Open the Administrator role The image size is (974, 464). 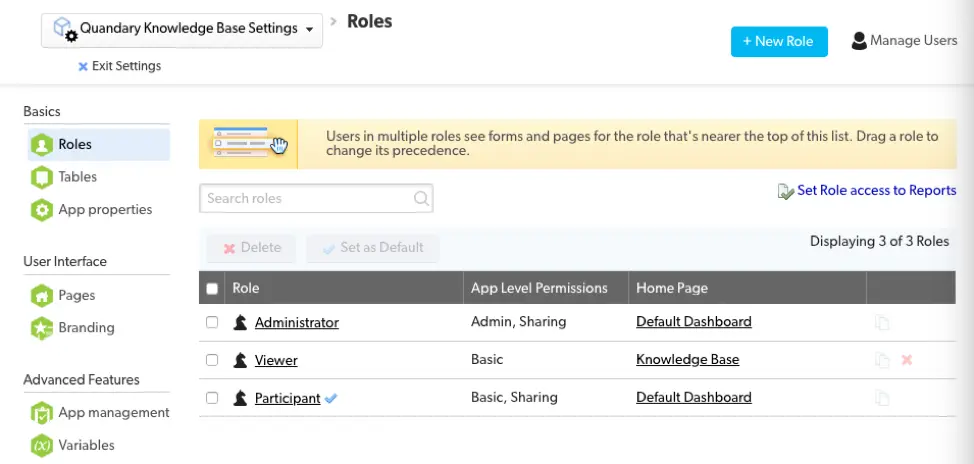[x=297, y=322]
